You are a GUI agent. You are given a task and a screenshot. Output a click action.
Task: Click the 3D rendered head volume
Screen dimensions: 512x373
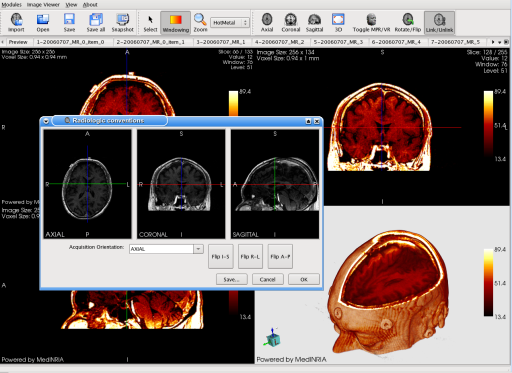pyautogui.click(x=388, y=292)
